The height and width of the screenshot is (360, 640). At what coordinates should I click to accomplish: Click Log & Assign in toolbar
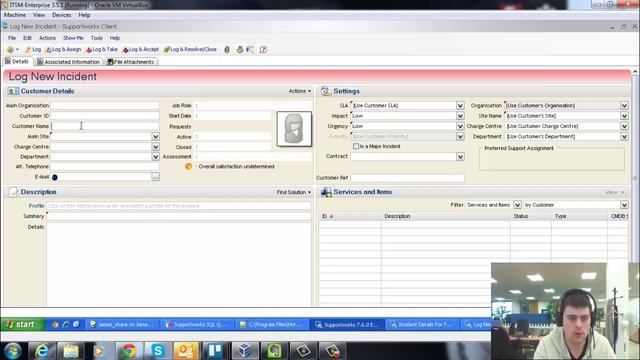(63, 49)
